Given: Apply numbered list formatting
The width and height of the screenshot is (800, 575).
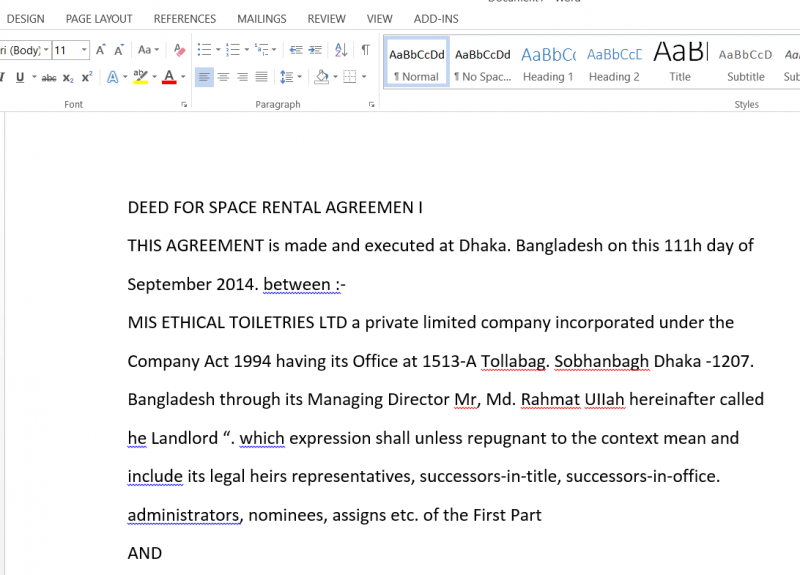Looking at the screenshot, I should point(233,49).
